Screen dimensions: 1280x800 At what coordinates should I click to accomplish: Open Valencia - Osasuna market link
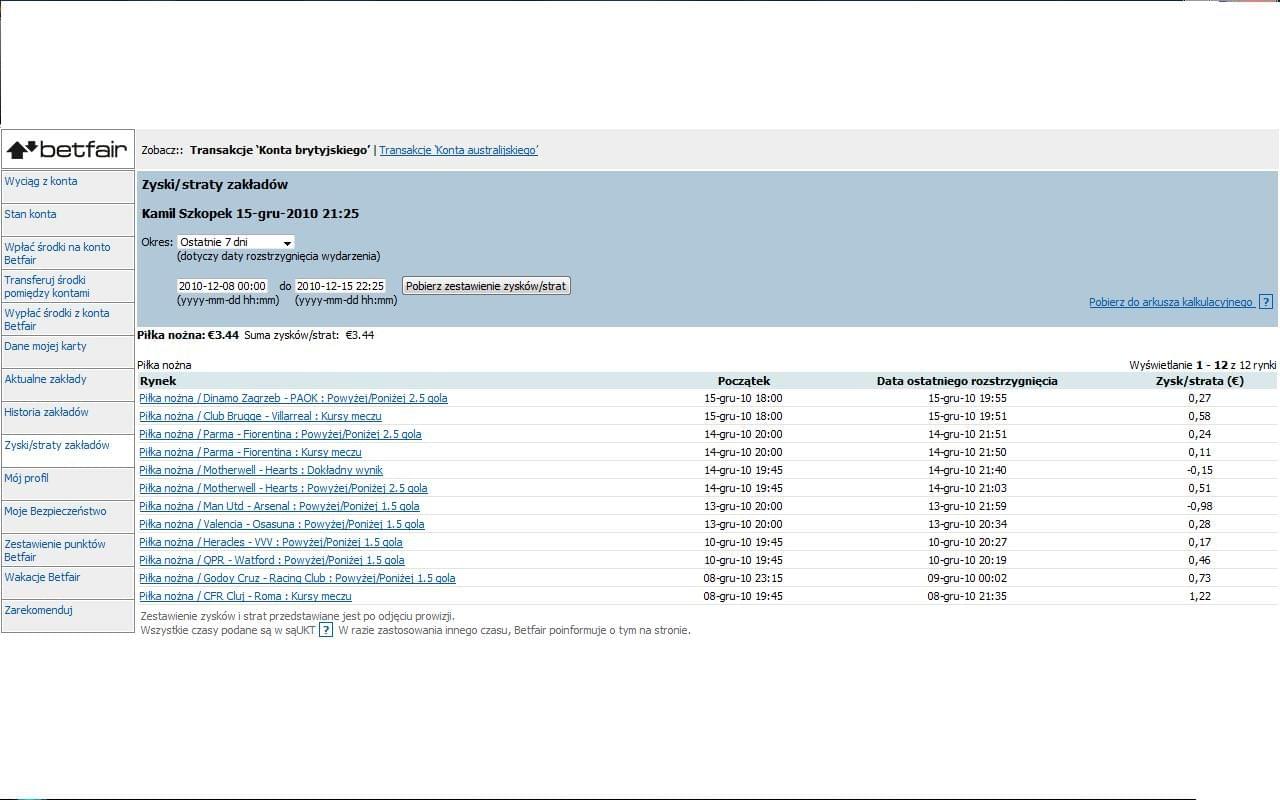coord(282,524)
